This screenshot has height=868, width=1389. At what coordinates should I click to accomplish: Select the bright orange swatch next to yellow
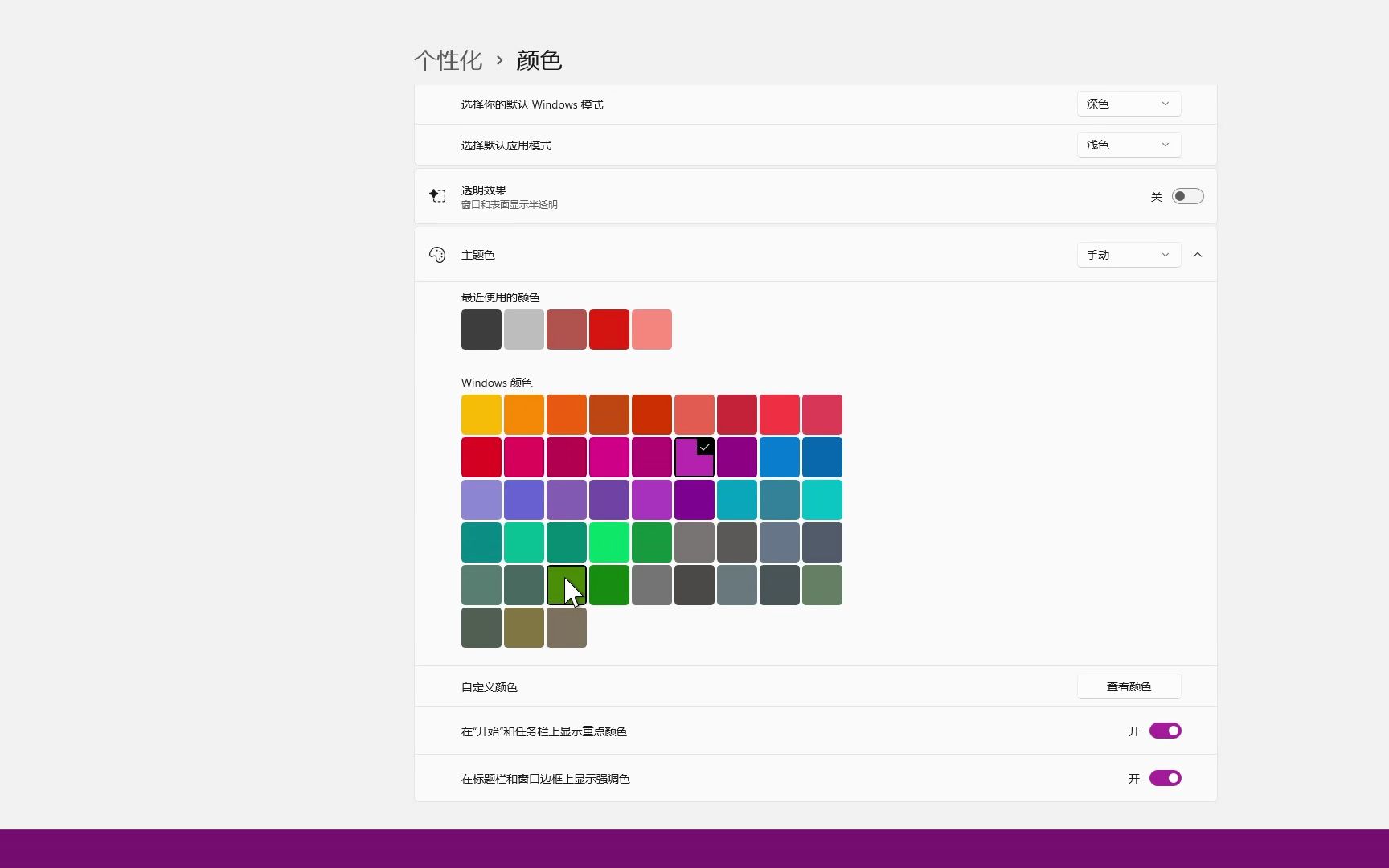click(524, 415)
